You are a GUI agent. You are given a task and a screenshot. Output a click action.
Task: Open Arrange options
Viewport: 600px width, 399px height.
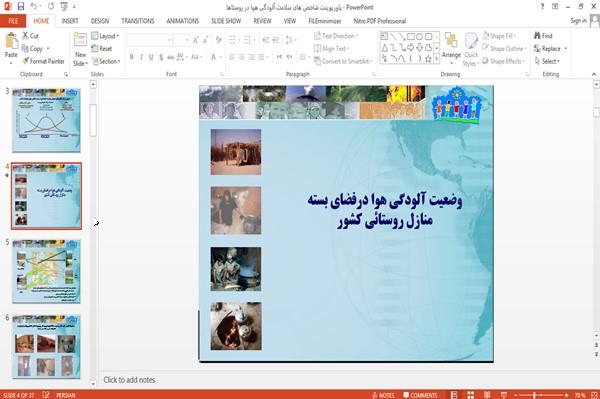pos(451,48)
